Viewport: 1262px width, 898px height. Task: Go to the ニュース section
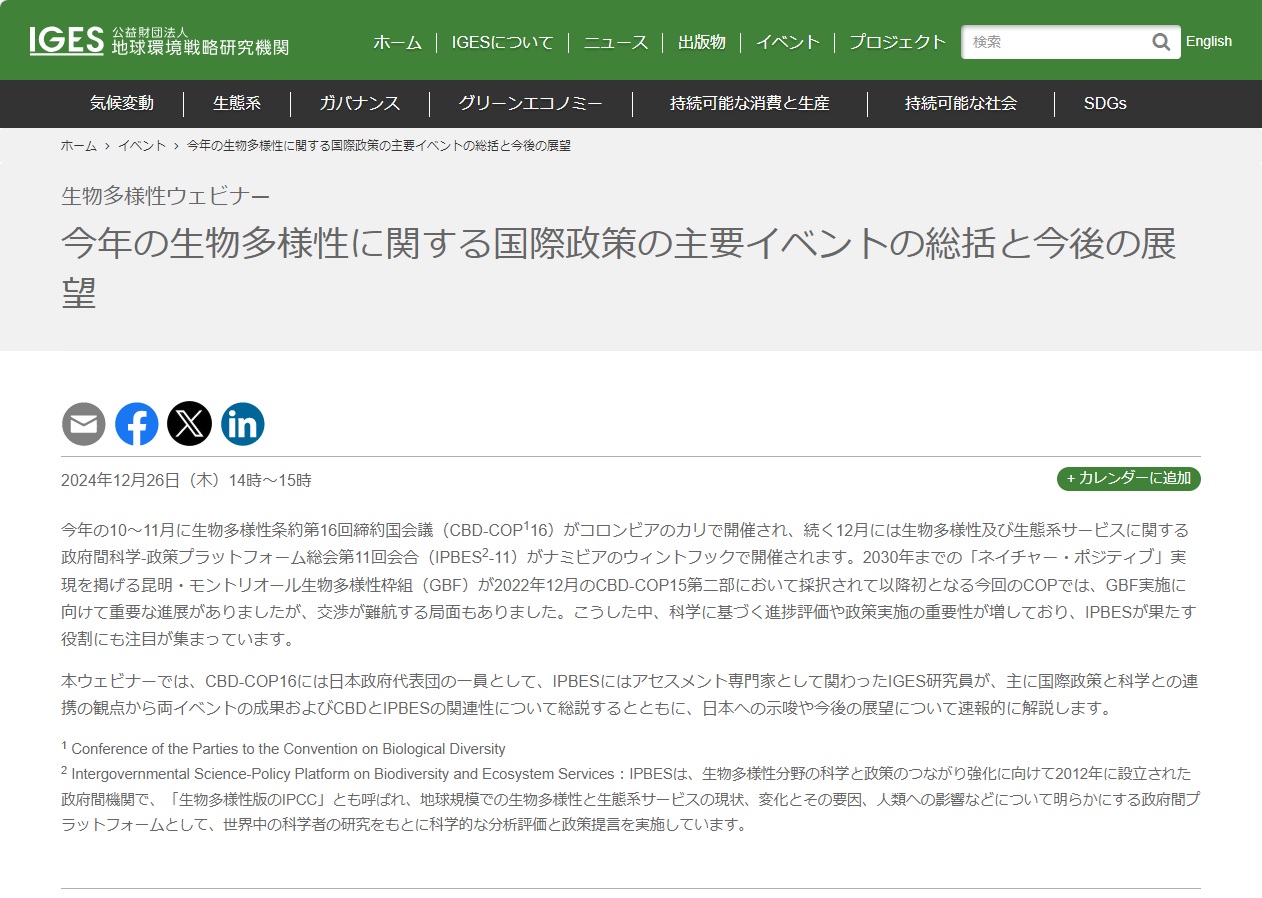click(616, 42)
